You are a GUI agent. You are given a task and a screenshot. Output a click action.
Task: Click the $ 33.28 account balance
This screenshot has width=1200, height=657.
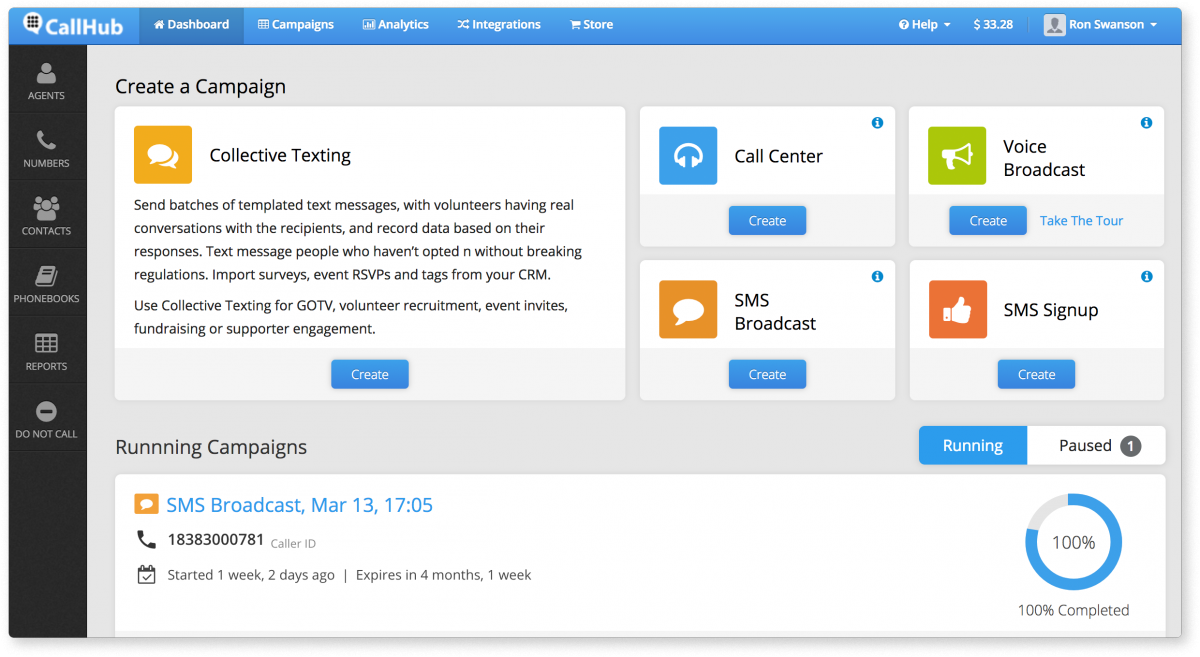pyautogui.click(x=993, y=25)
